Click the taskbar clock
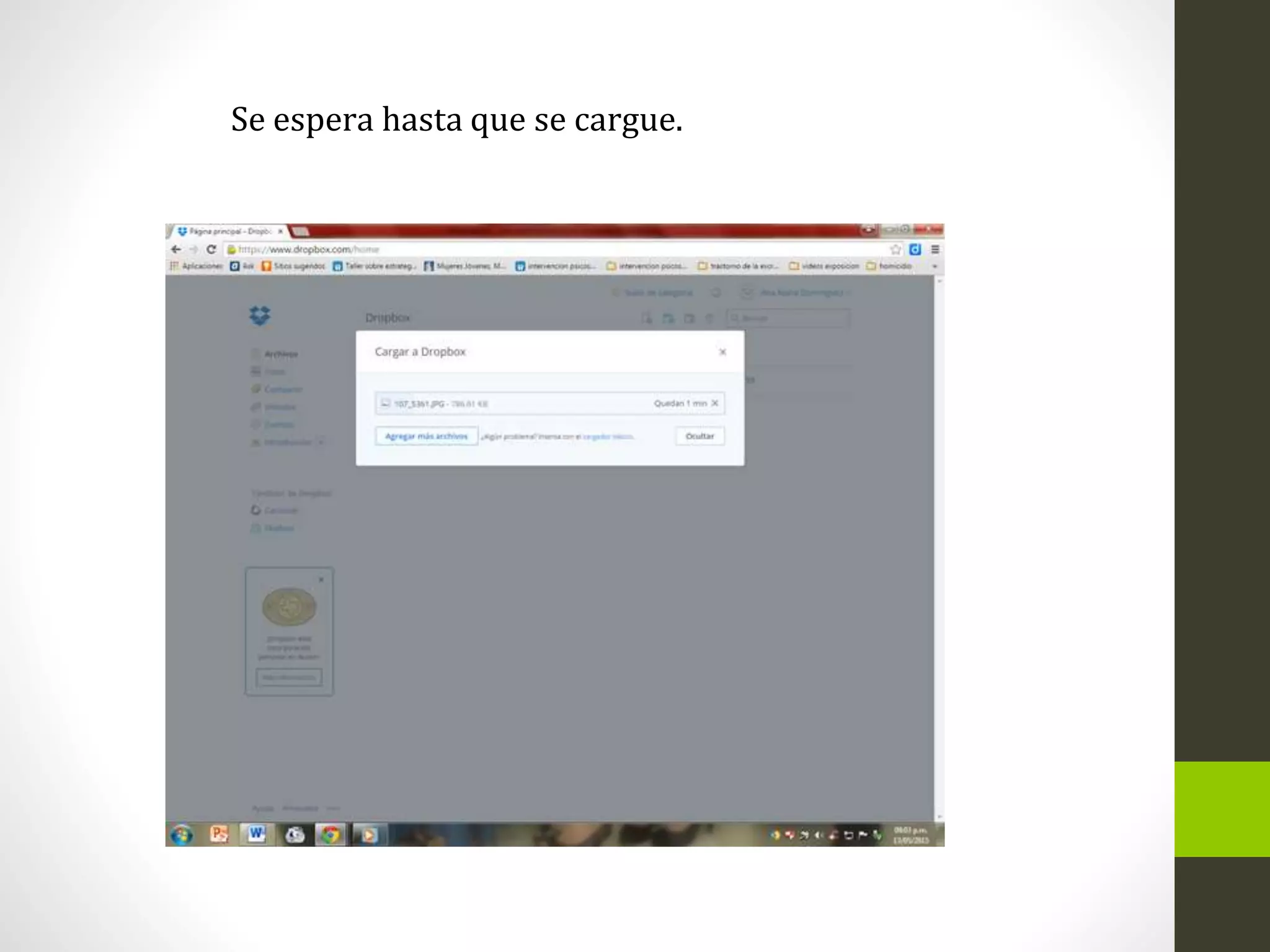1270x952 pixels. [x=910, y=835]
